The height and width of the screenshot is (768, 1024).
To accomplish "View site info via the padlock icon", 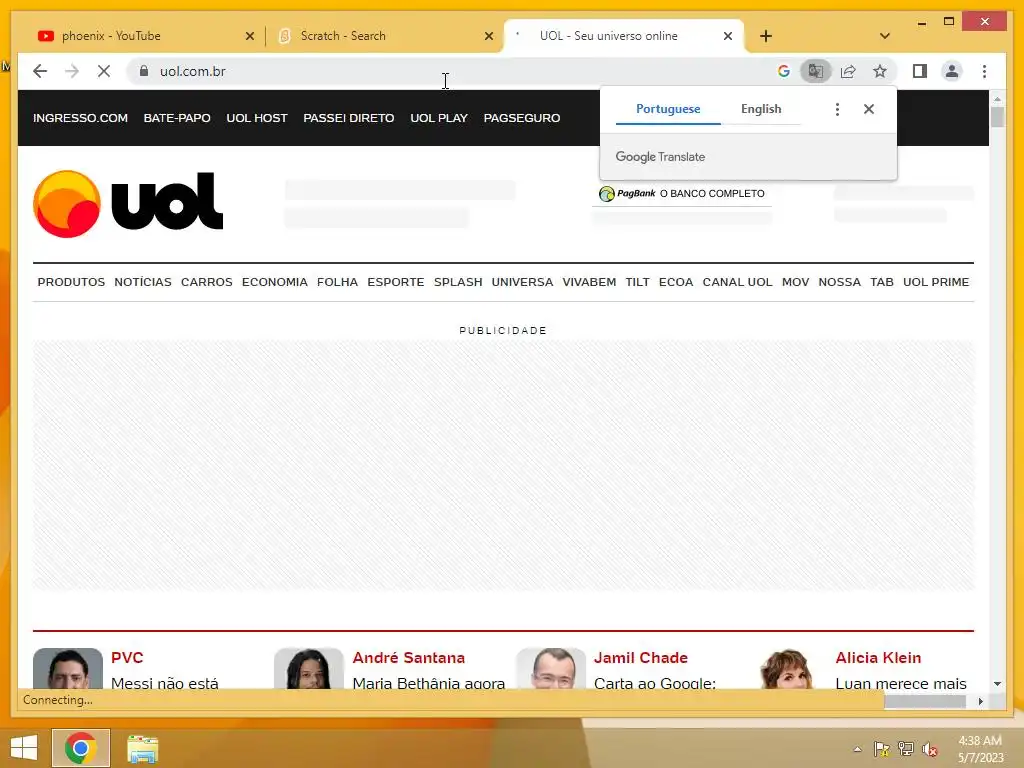I will click(144, 71).
